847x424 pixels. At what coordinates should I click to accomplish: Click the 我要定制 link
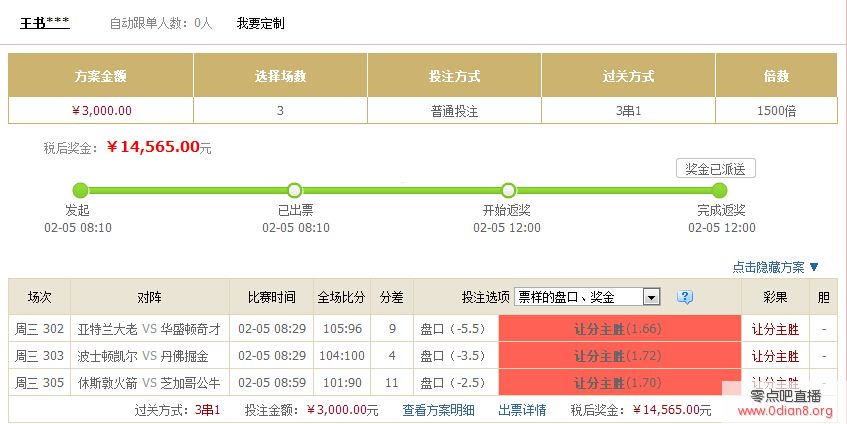(260, 23)
